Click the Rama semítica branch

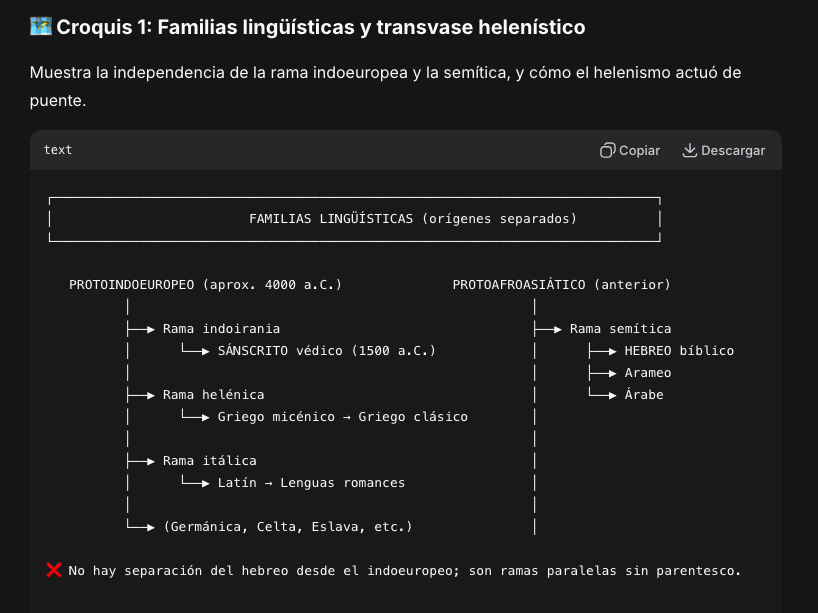click(x=620, y=329)
